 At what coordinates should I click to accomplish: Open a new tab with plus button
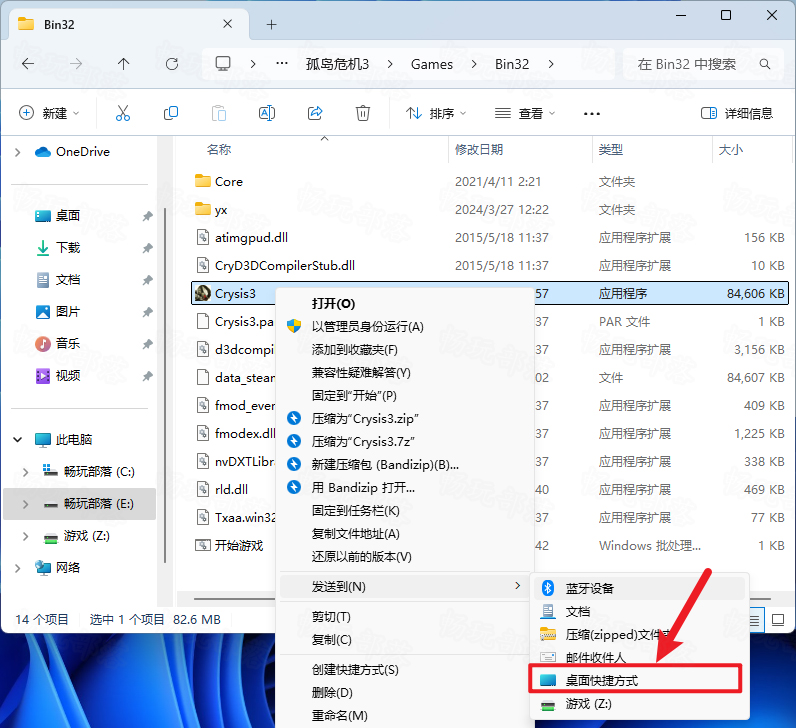pyautogui.click(x=272, y=24)
